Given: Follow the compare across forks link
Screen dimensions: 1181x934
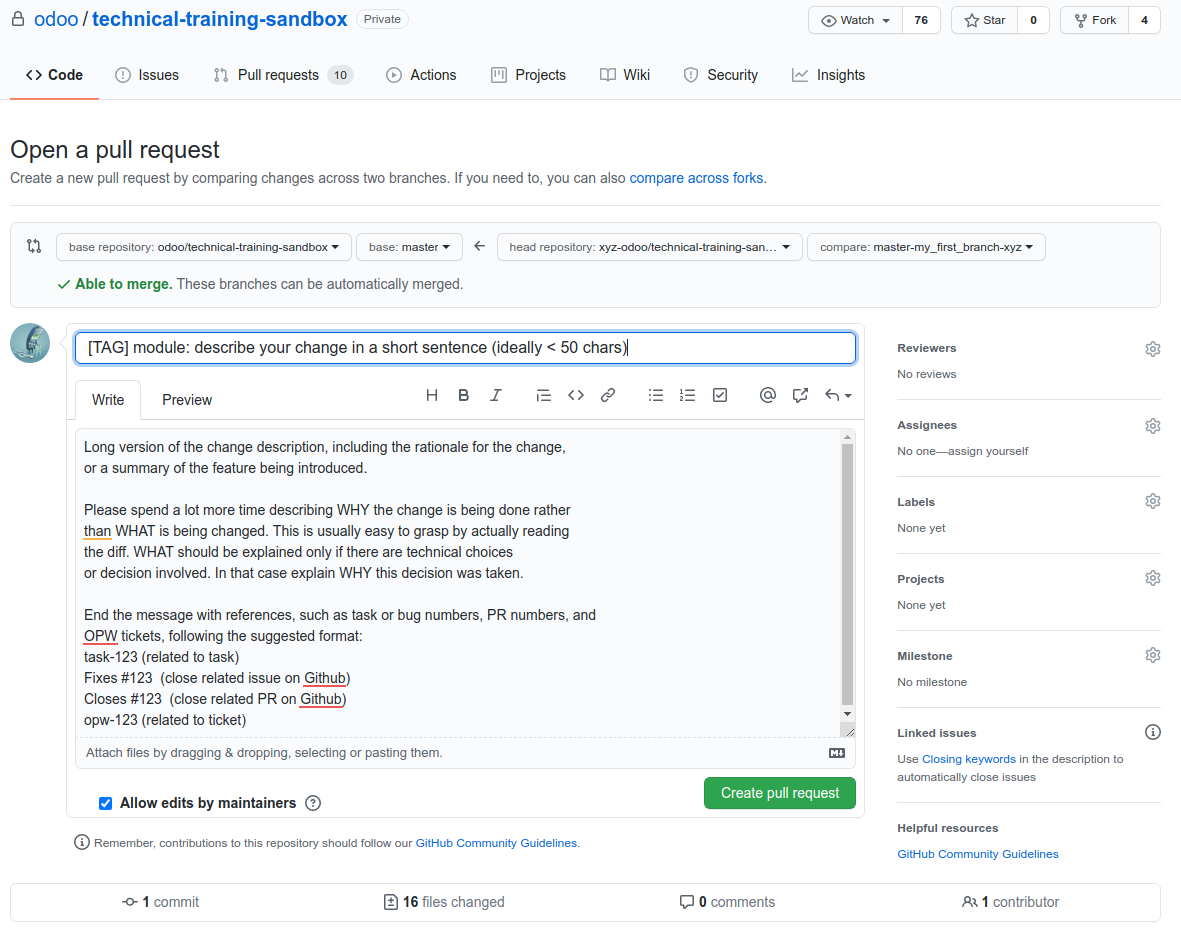Looking at the screenshot, I should [696, 179].
